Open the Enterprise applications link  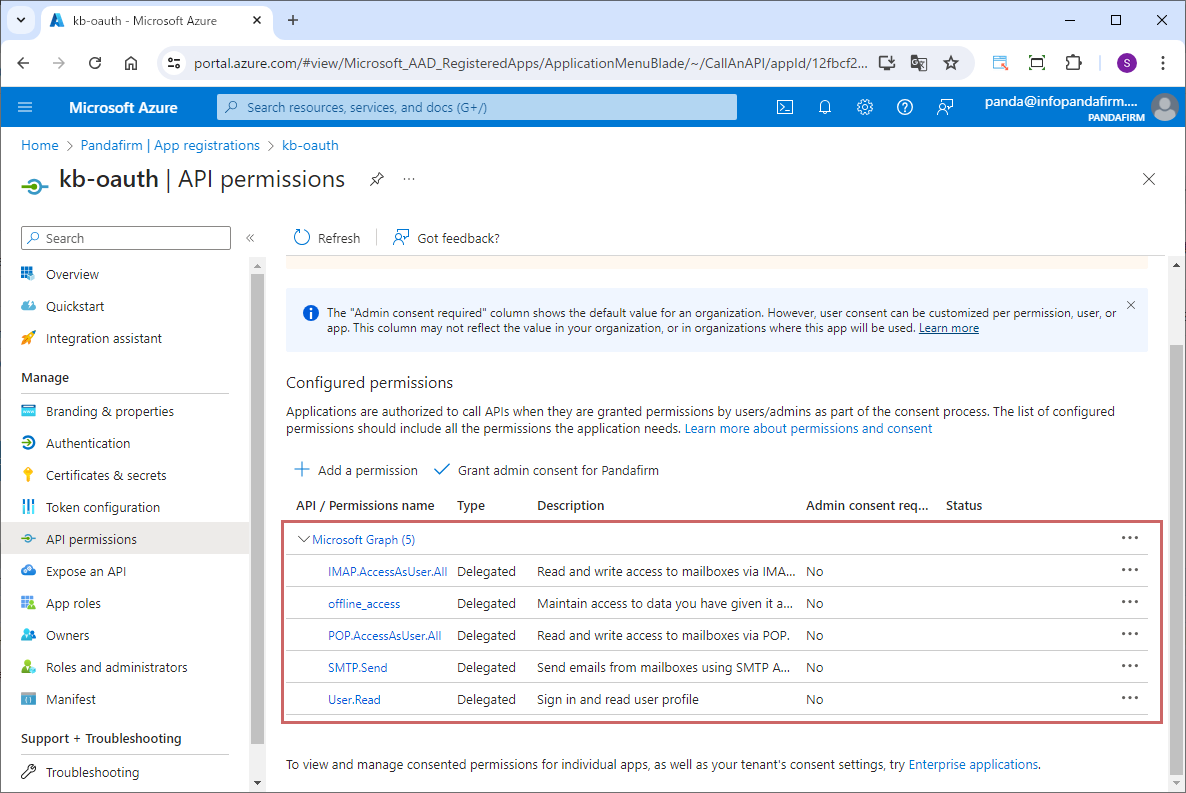tap(973, 764)
